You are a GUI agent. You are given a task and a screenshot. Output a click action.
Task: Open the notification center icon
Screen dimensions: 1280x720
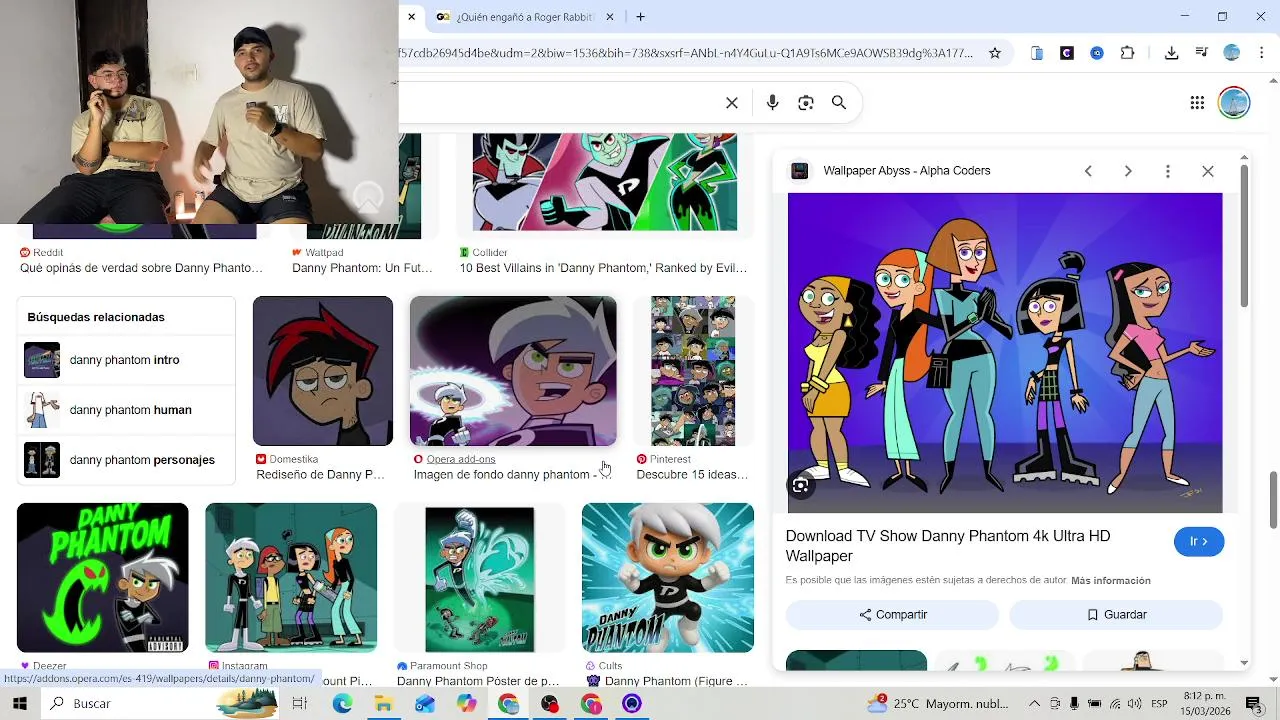(x=1253, y=704)
